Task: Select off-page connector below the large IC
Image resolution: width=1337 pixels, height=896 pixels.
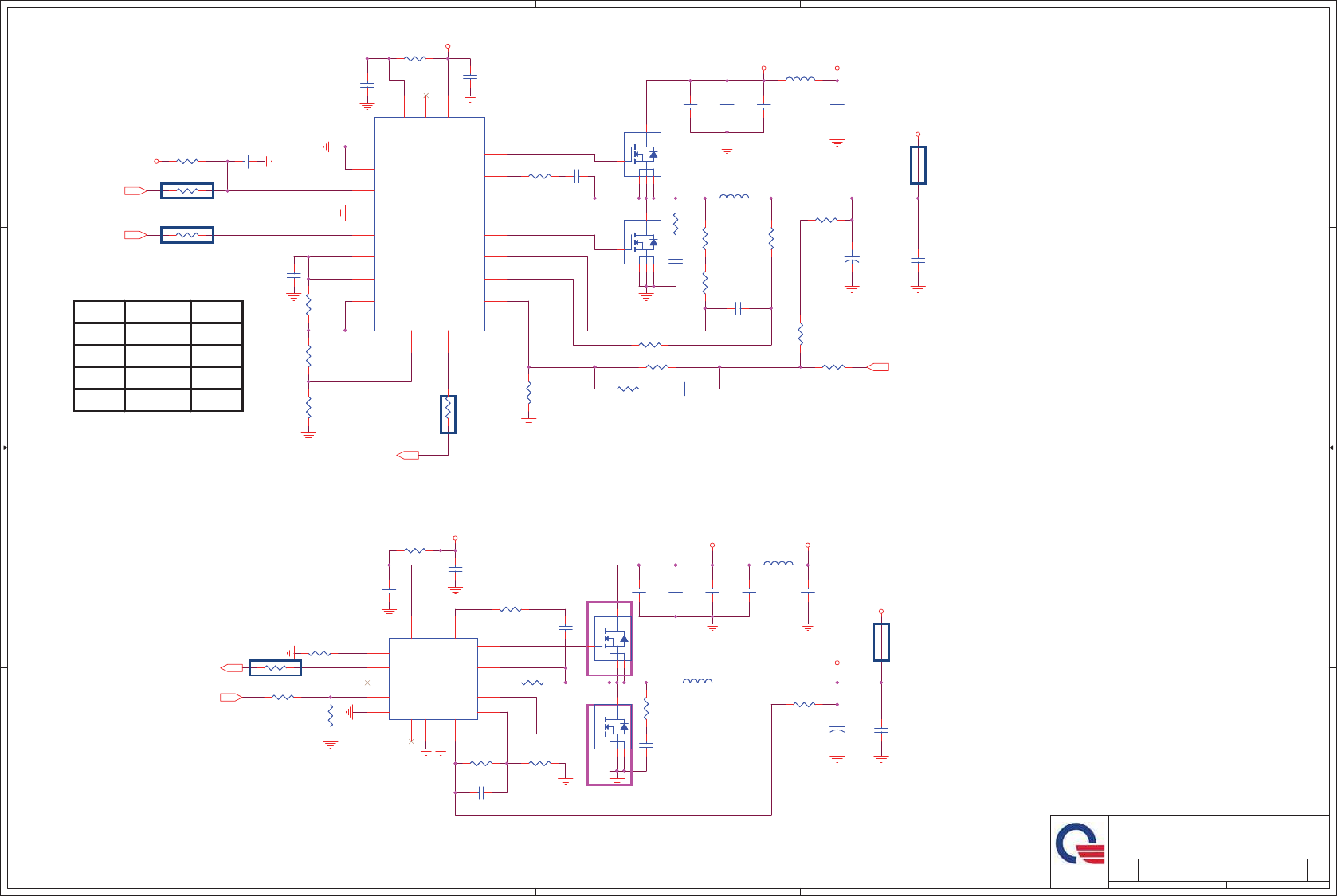Action: [408, 455]
